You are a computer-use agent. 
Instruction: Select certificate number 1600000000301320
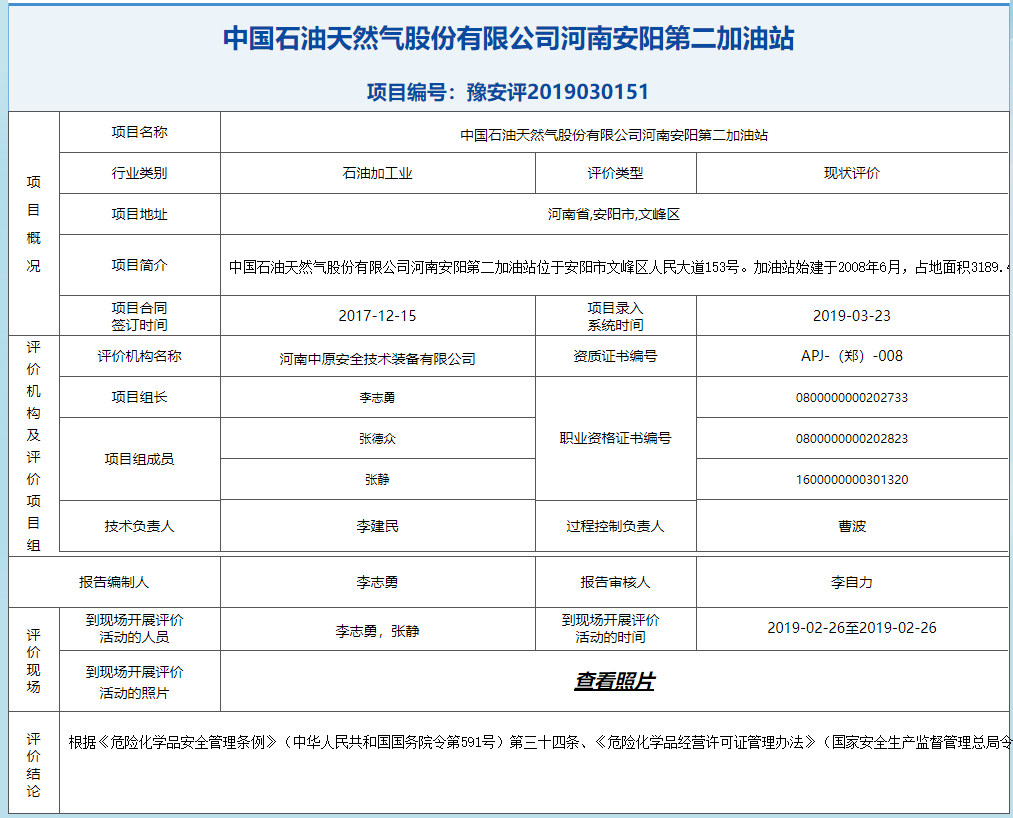[851, 479]
